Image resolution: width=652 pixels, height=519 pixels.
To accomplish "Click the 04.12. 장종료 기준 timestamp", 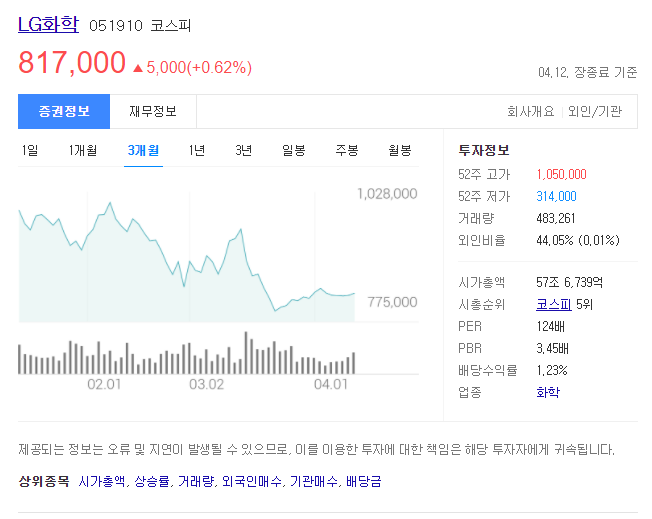I will (588, 72).
